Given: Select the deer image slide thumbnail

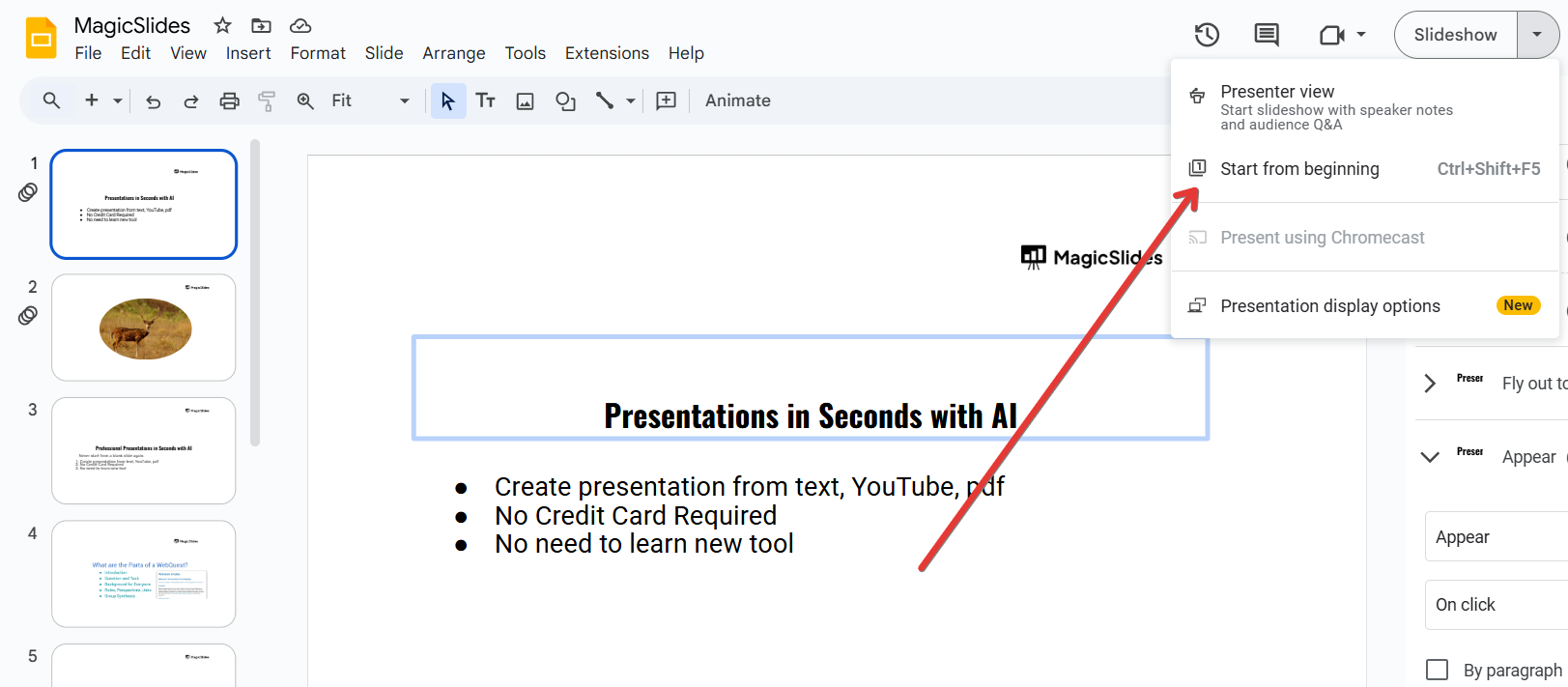Looking at the screenshot, I should click(144, 328).
